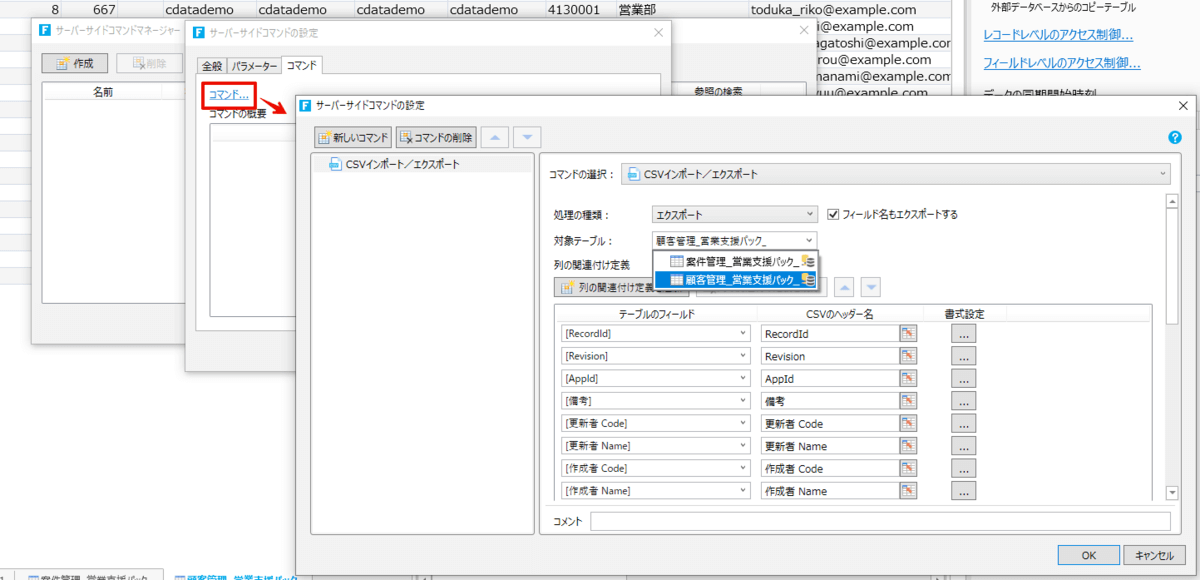Move column mapping down arrow icon
This screenshot has width=1200, height=580.
click(x=871, y=287)
